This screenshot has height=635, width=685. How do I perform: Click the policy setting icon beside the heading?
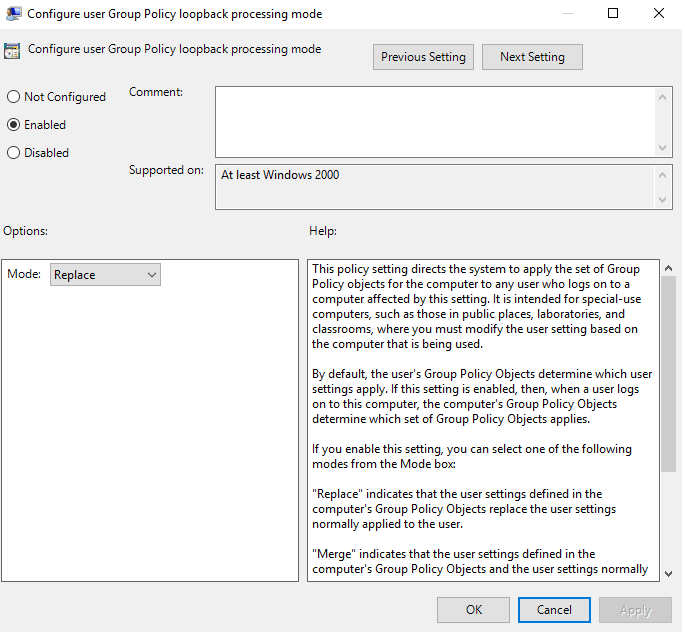(x=13, y=51)
